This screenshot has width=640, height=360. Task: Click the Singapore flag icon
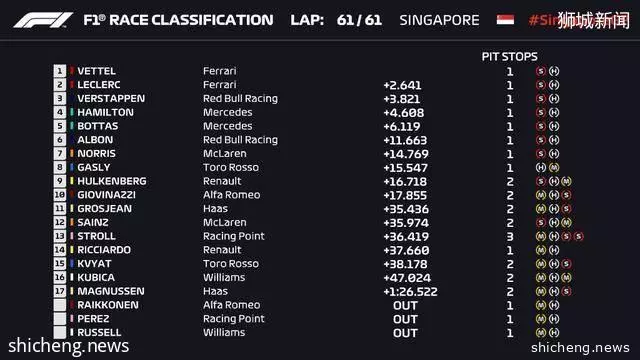(x=505, y=20)
